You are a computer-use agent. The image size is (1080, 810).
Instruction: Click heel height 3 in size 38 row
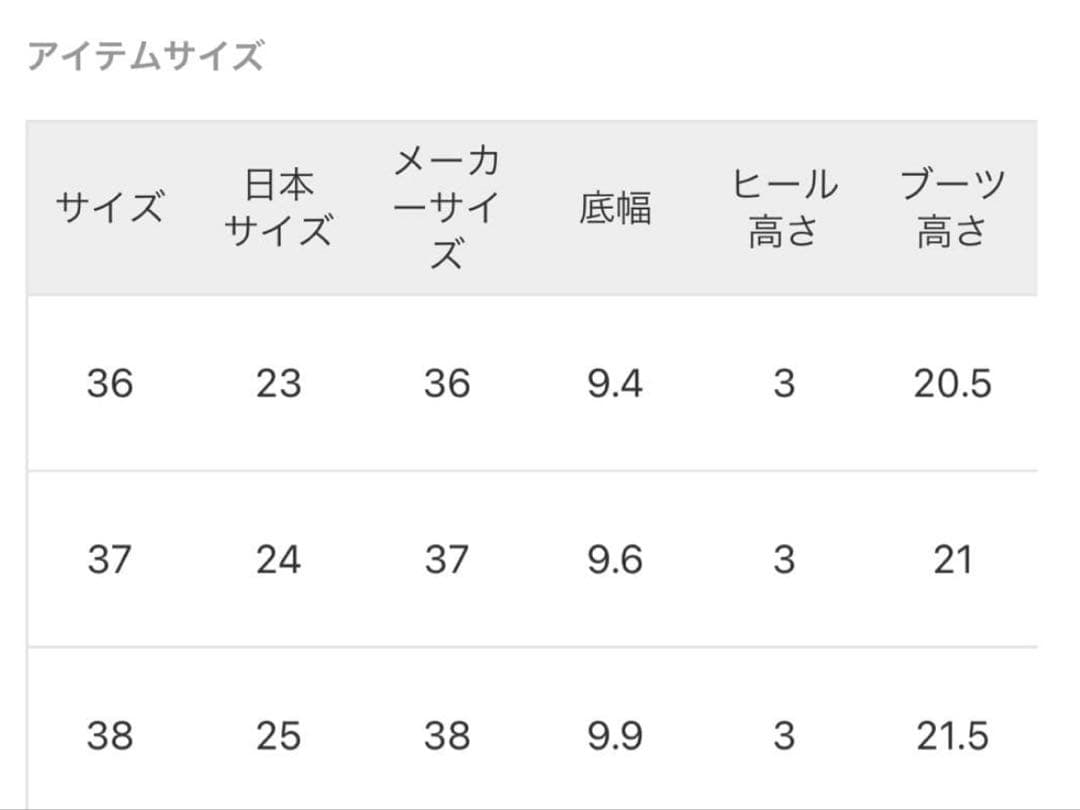tap(784, 736)
